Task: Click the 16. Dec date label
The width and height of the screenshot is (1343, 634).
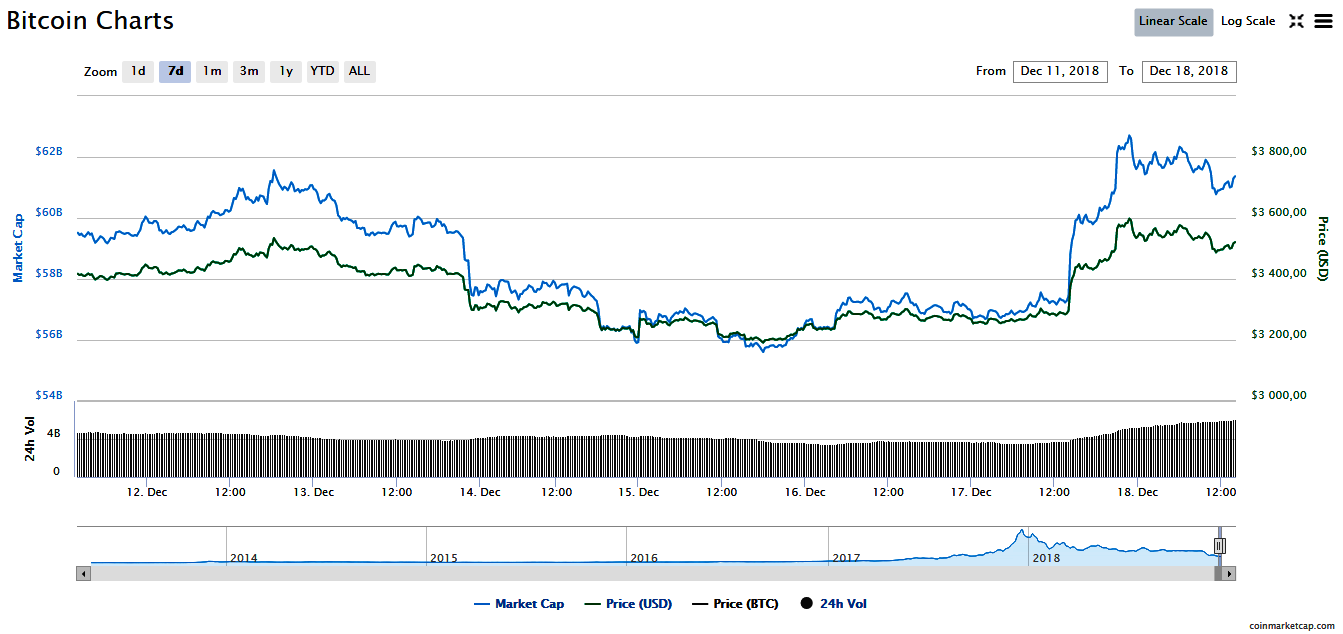Action: click(805, 492)
